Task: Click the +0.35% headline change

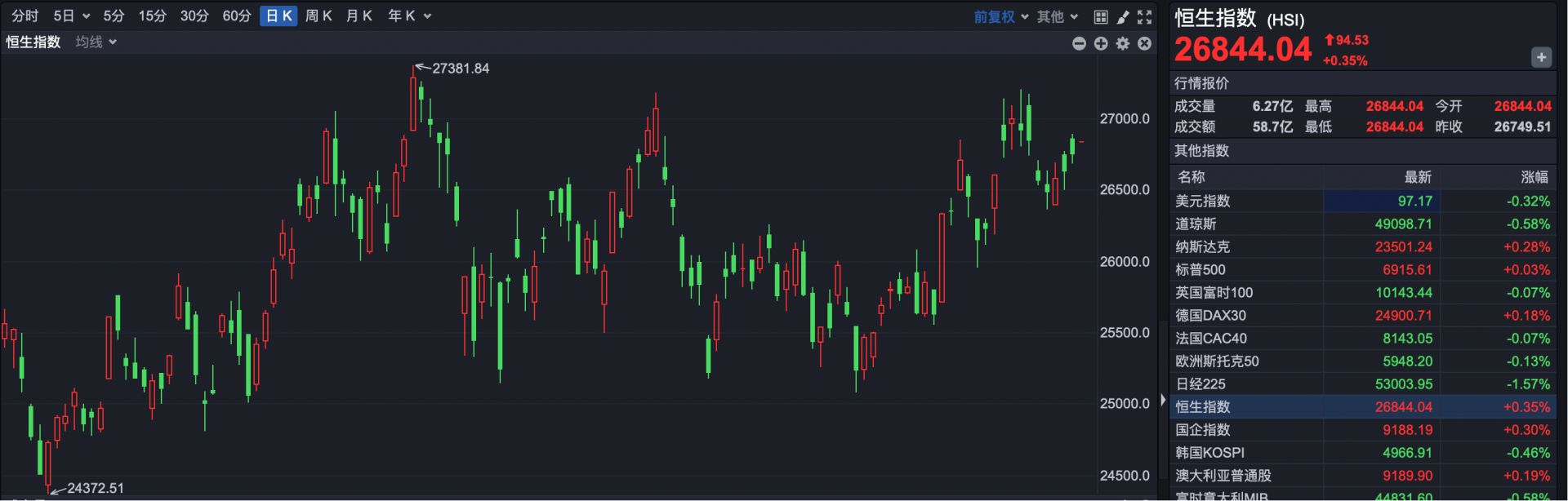Action: (x=1345, y=60)
